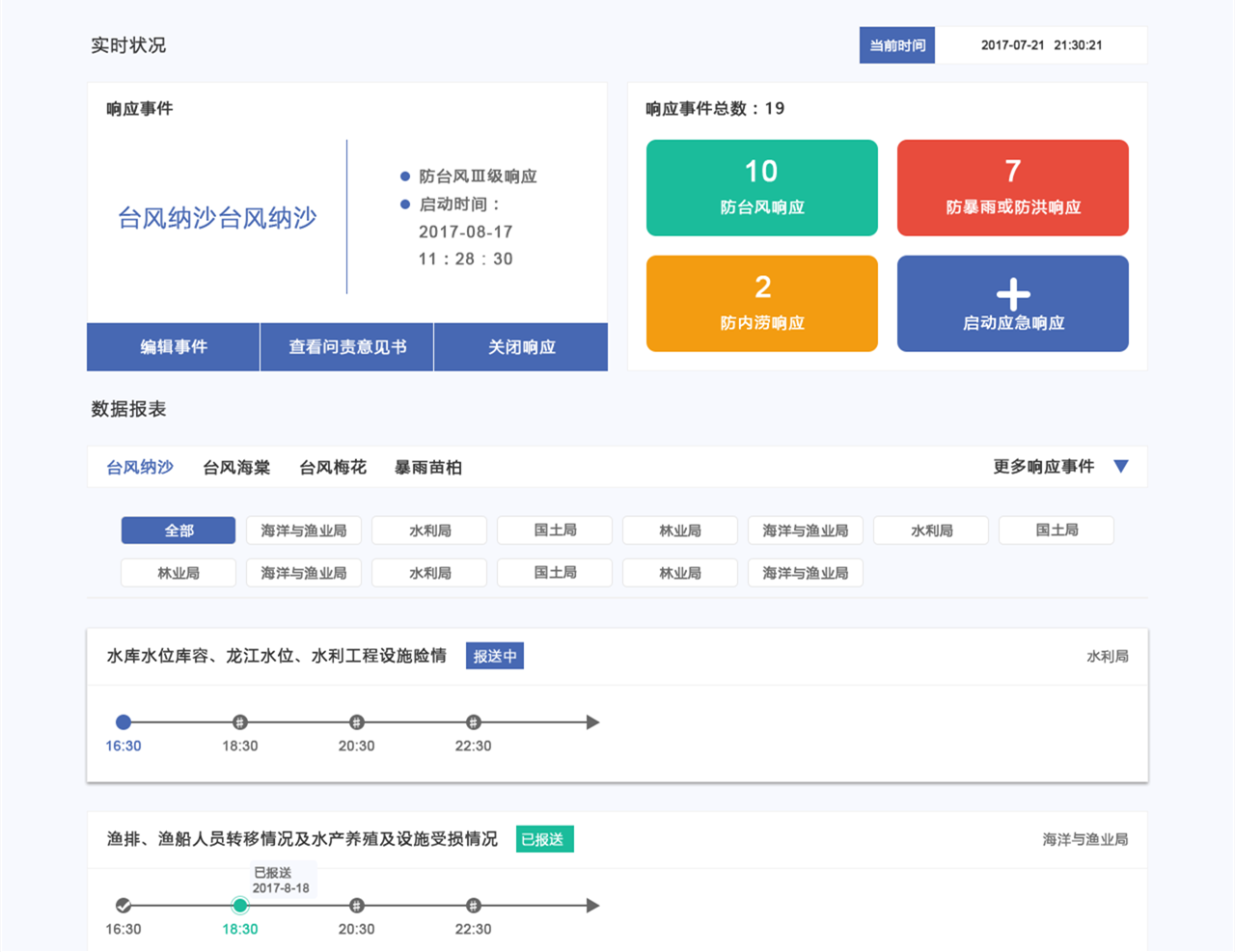Open the red 防暴雨或防洪响应 card
The width and height of the screenshot is (1235, 952).
coord(1013,188)
